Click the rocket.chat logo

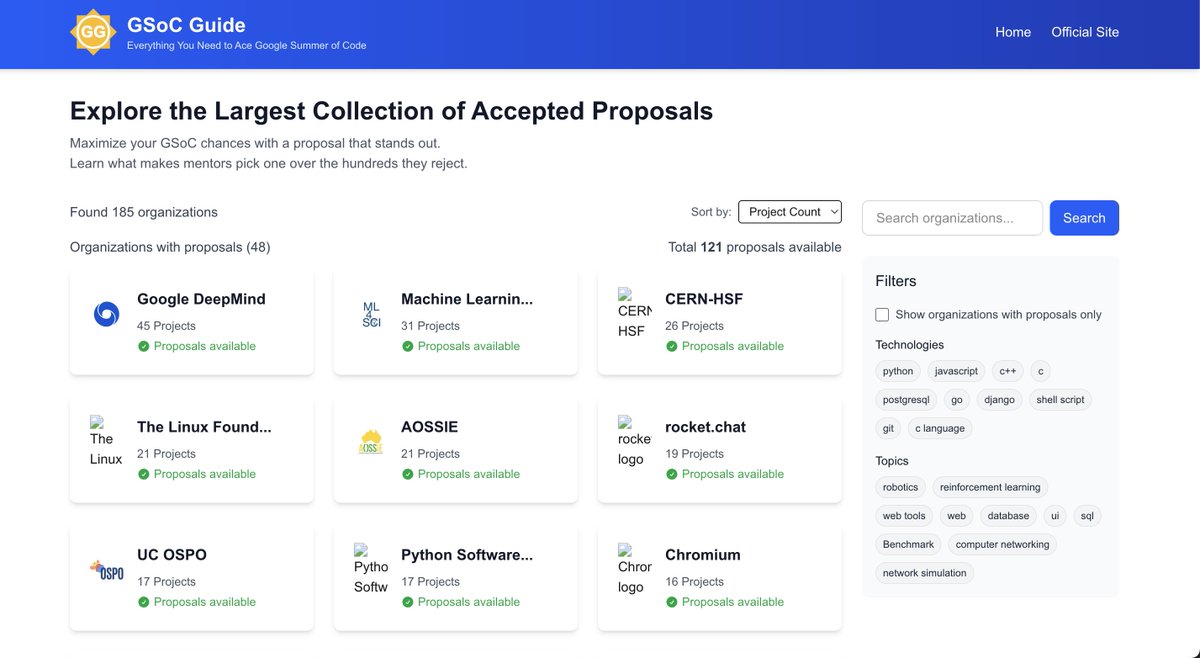click(x=633, y=441)
